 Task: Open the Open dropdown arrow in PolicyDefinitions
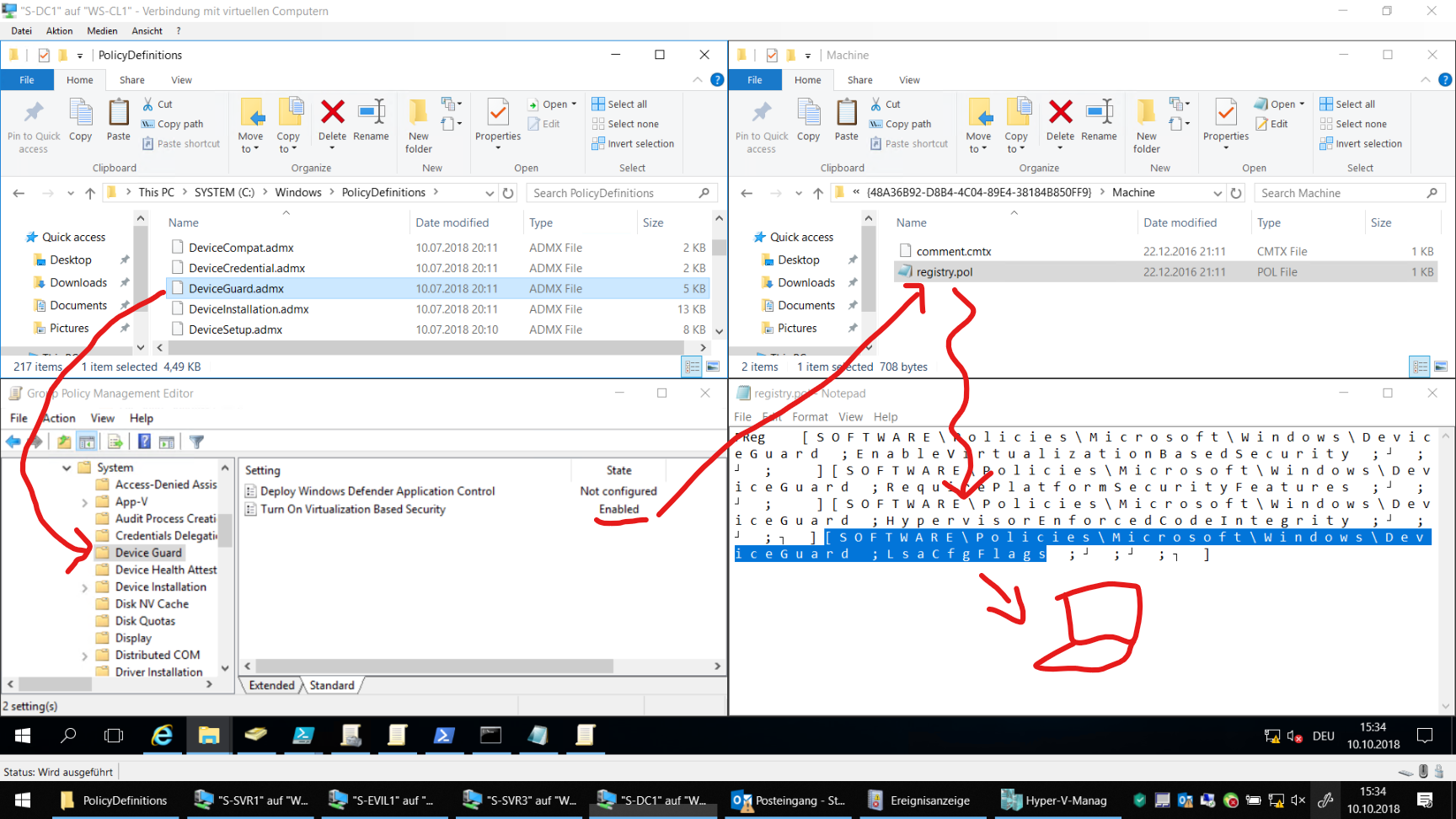point(574,104)
